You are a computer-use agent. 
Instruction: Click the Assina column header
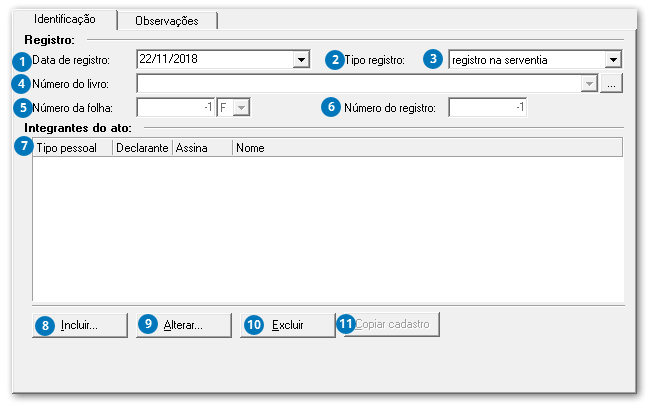click(202, 148)
